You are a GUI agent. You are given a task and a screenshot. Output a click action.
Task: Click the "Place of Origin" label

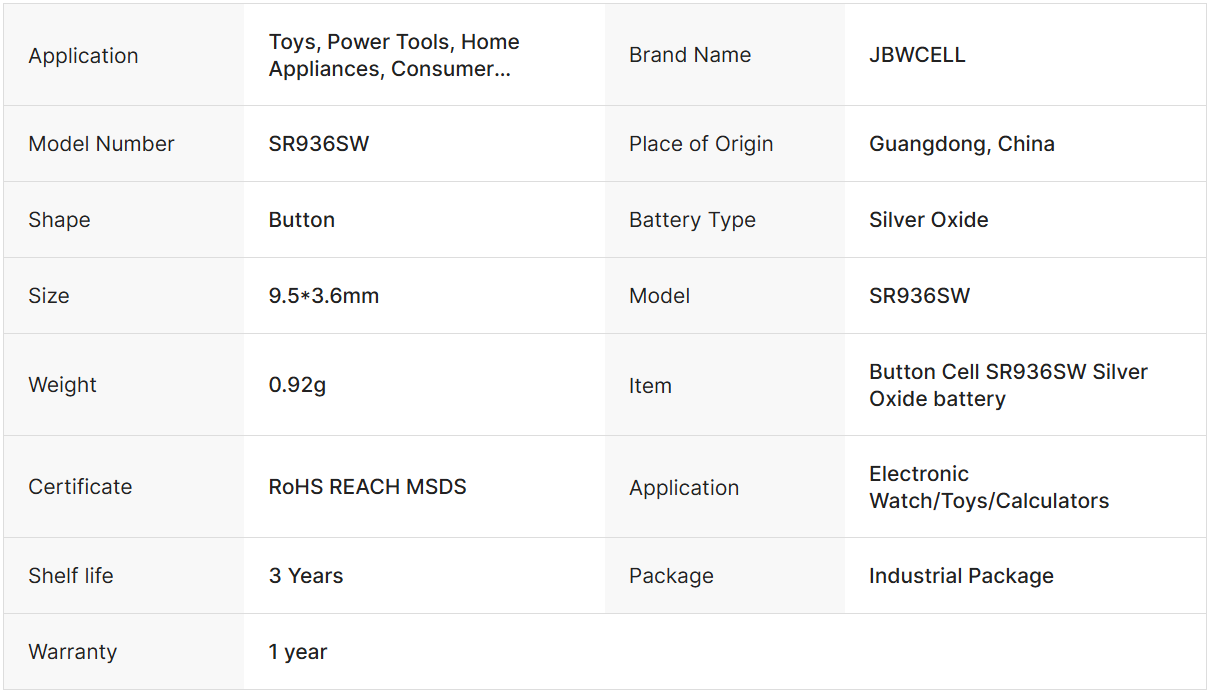coord(700,144)
